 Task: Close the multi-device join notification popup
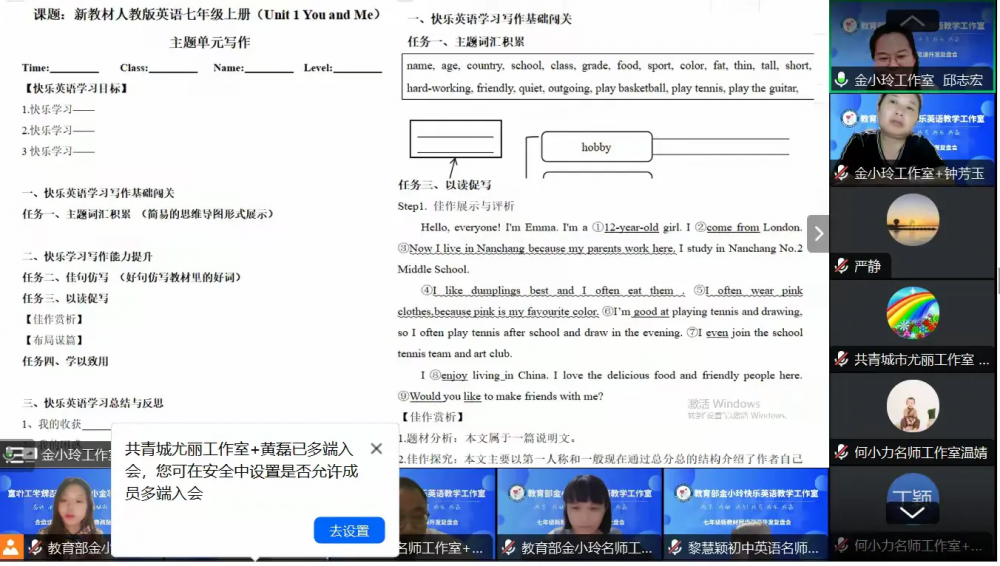tap(376, 449)
